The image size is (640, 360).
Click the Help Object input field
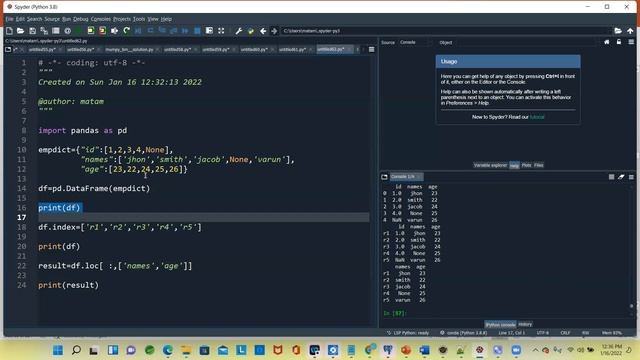[x=527, y=42]
